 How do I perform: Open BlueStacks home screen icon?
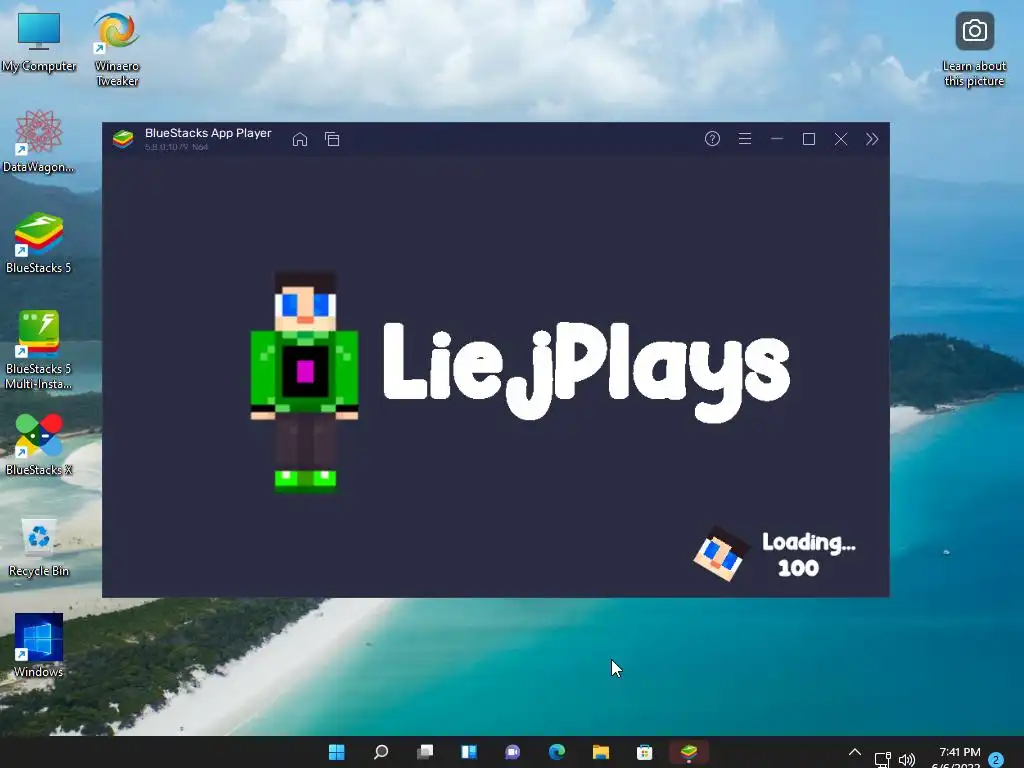tap(300, 139)
